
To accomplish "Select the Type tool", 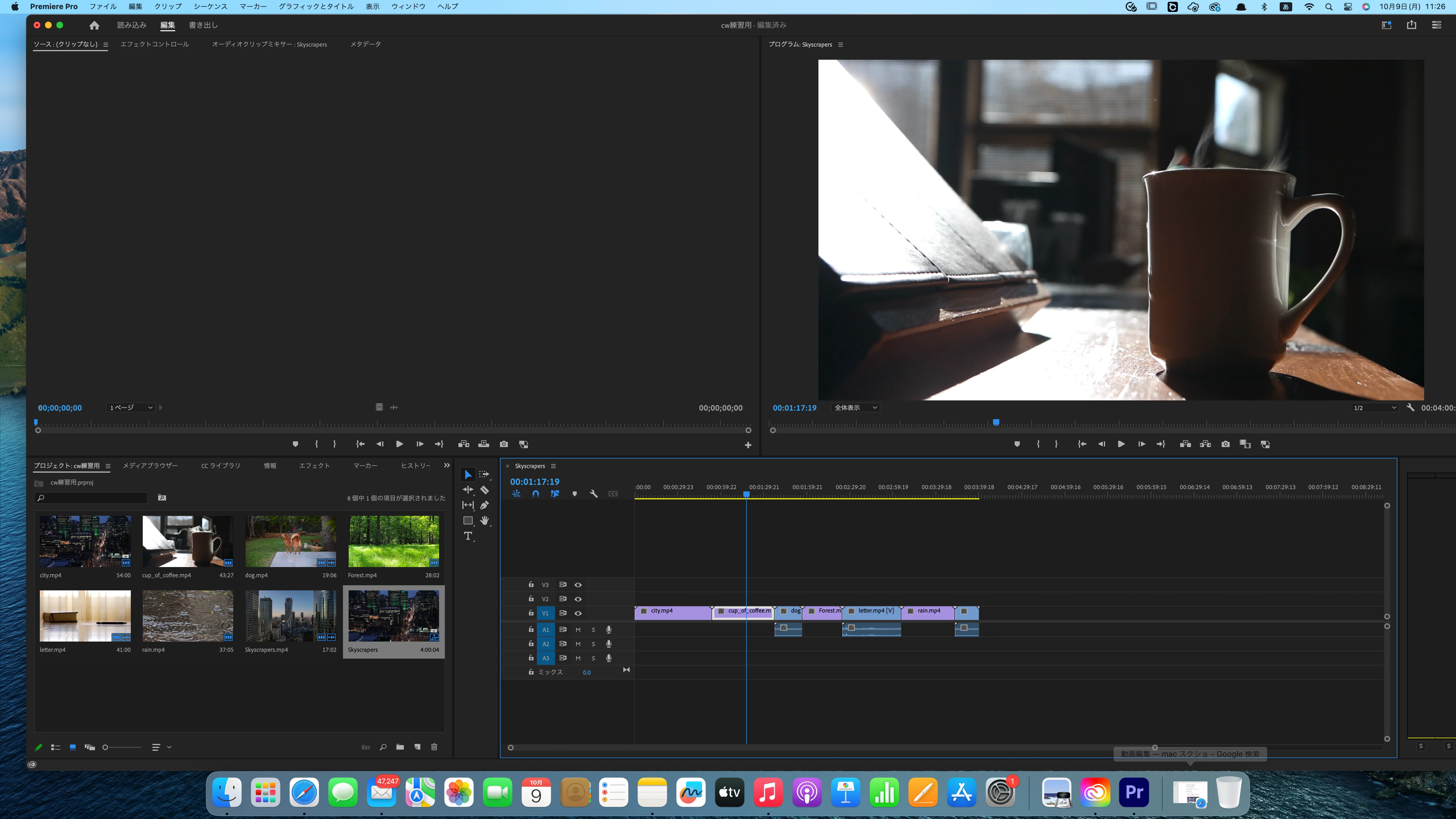I will coord(468,536).
